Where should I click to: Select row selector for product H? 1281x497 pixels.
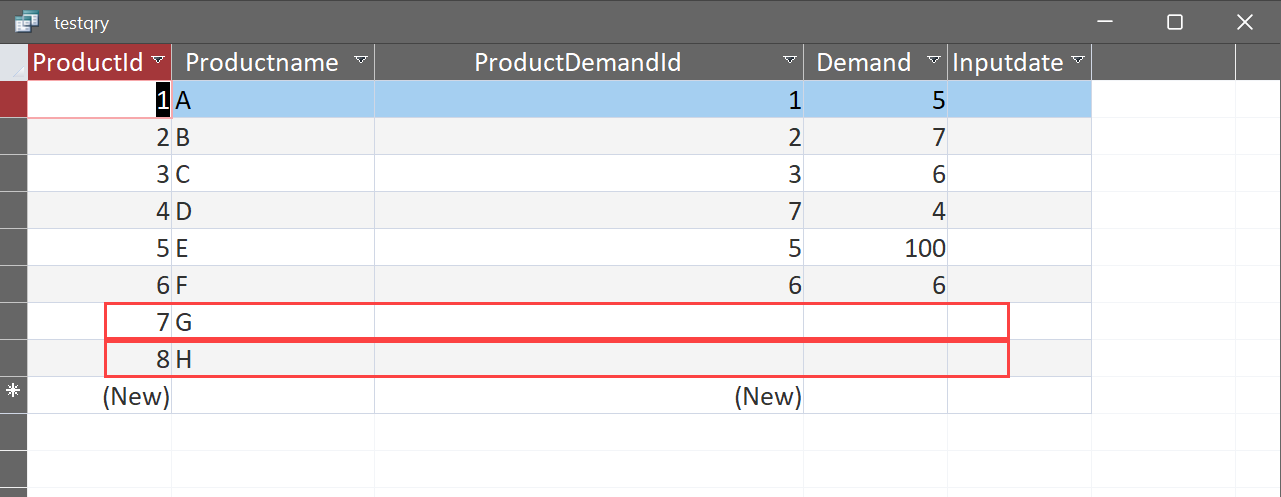[13, 358]
